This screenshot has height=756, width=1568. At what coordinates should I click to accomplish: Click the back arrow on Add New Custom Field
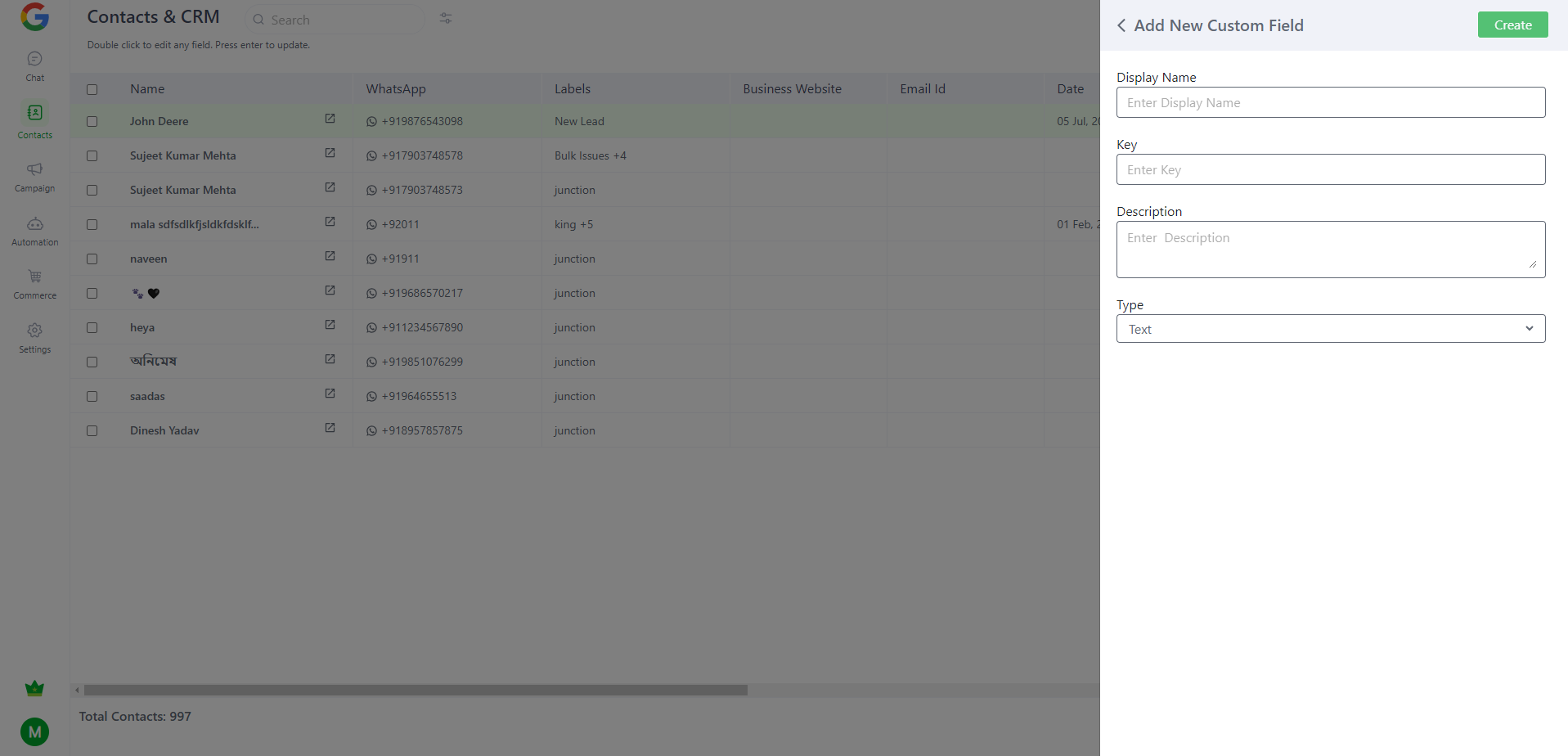click(x=1121, y=25)
